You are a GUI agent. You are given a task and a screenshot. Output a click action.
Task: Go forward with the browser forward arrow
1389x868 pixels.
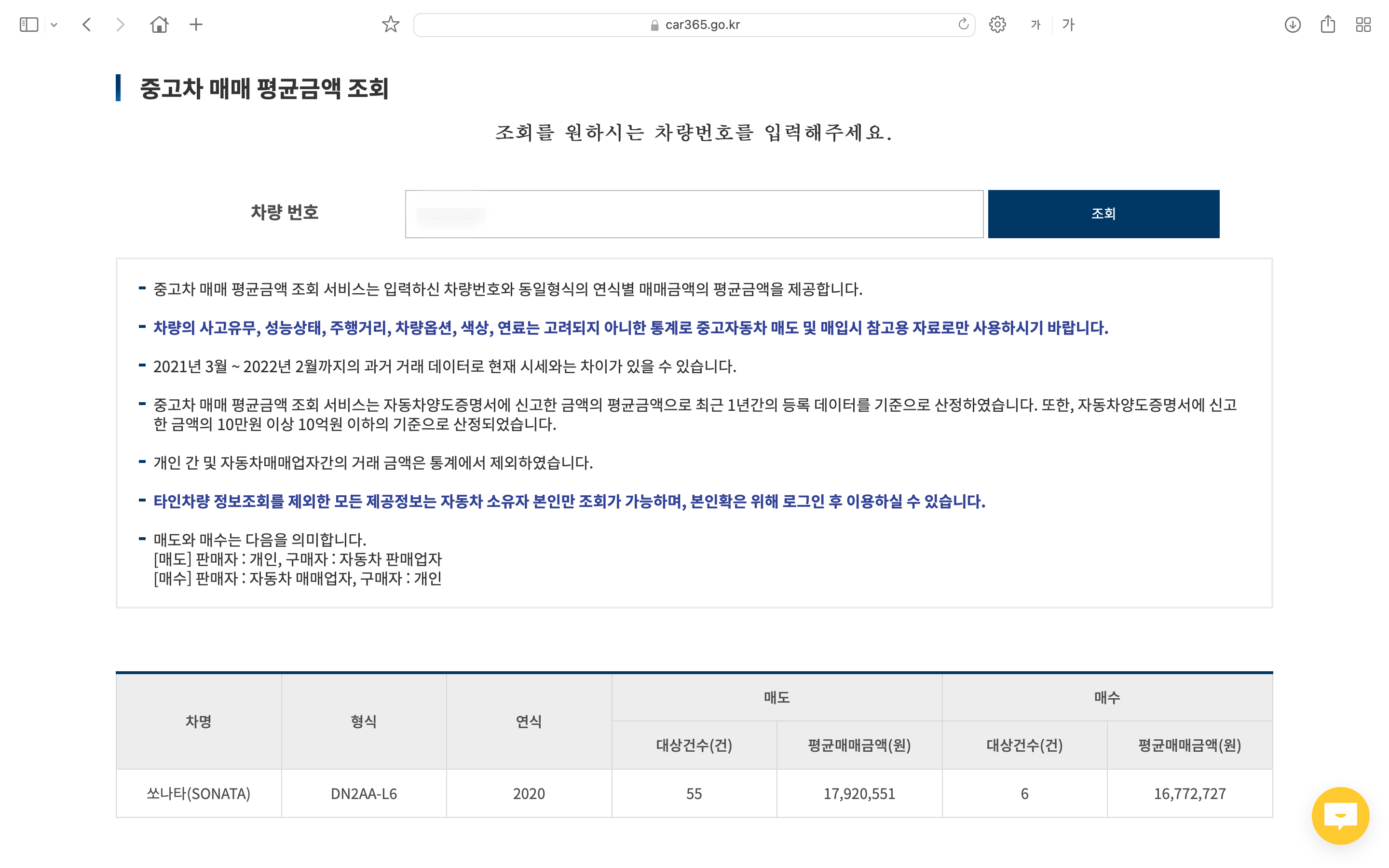tap(120, 25)
